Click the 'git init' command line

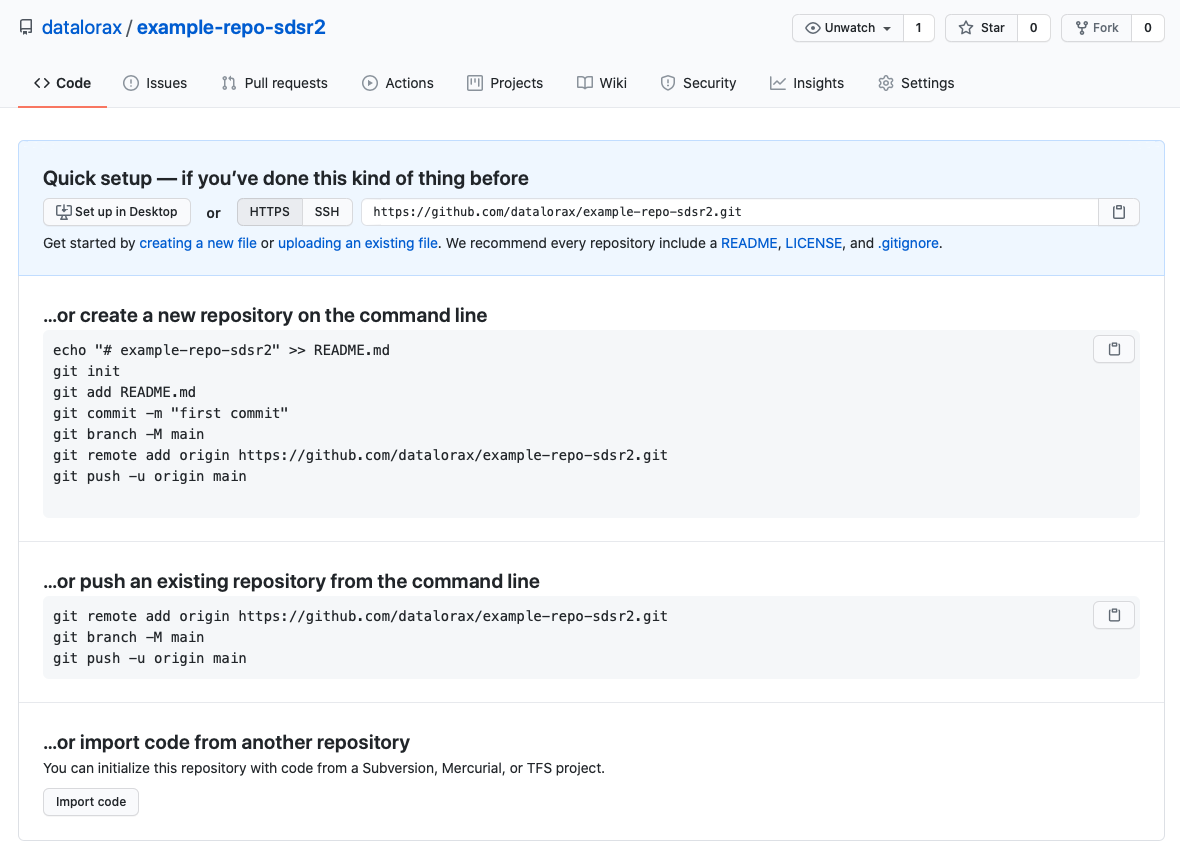pos(87,371)
